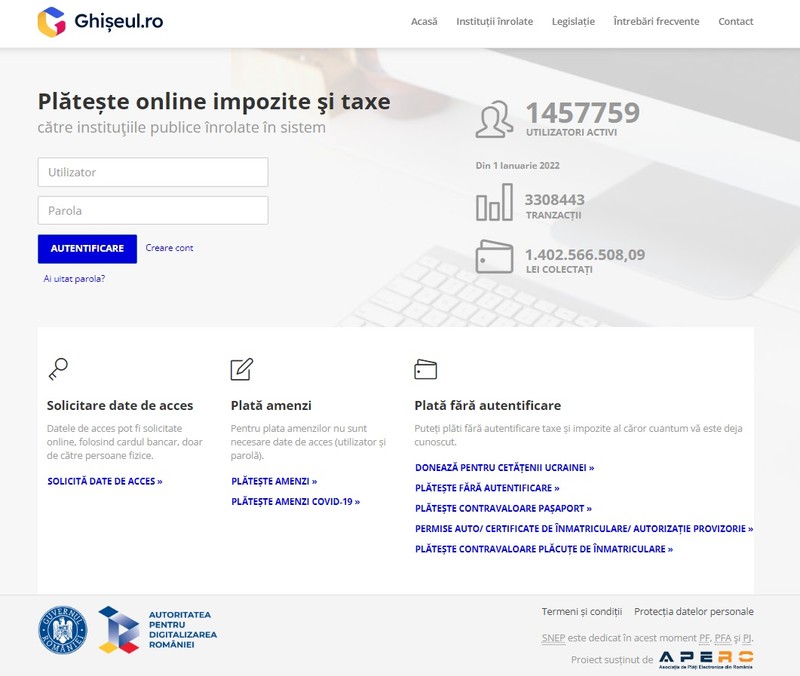The image size is (800, 676).
Task: Open Plătește contravaloare pașaport link
Action: pos(503,508)
